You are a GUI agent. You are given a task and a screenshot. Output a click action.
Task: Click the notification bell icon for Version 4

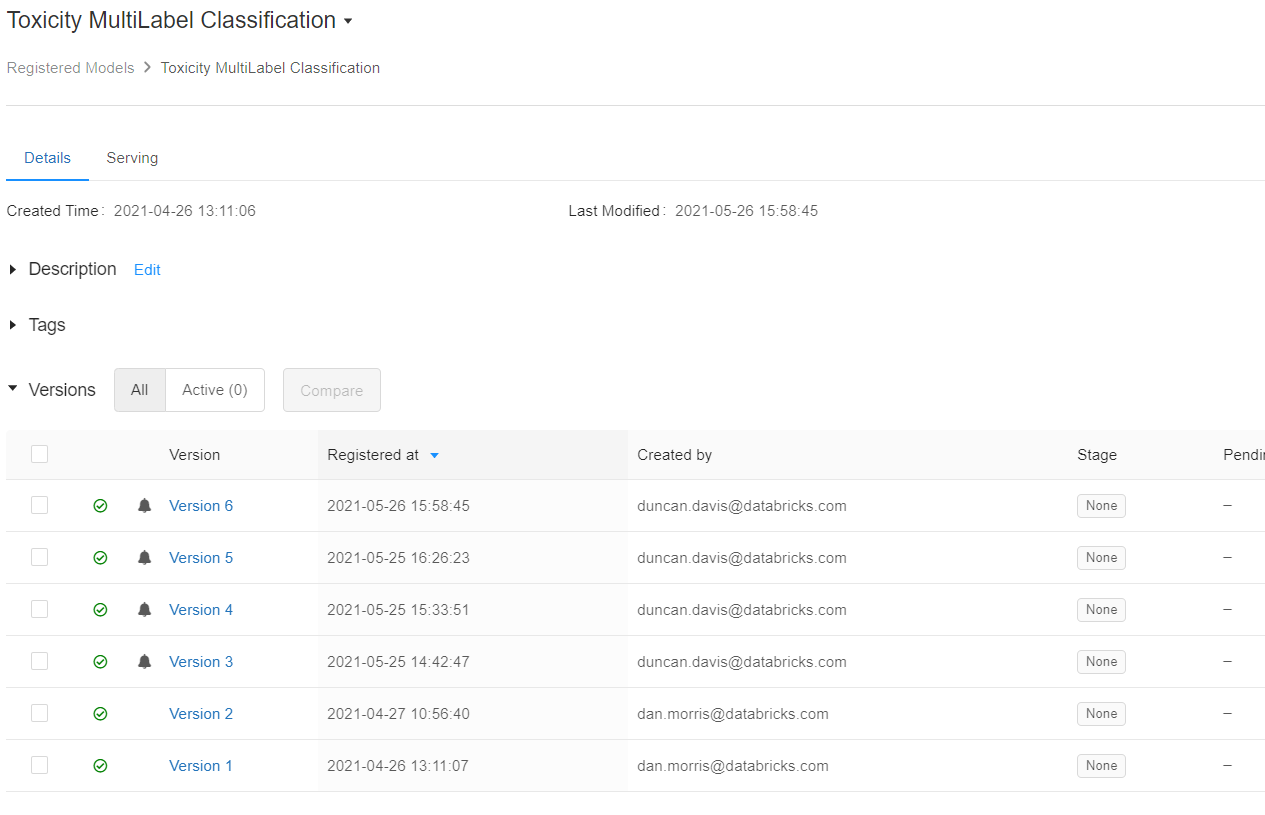[x=144, y=609]
